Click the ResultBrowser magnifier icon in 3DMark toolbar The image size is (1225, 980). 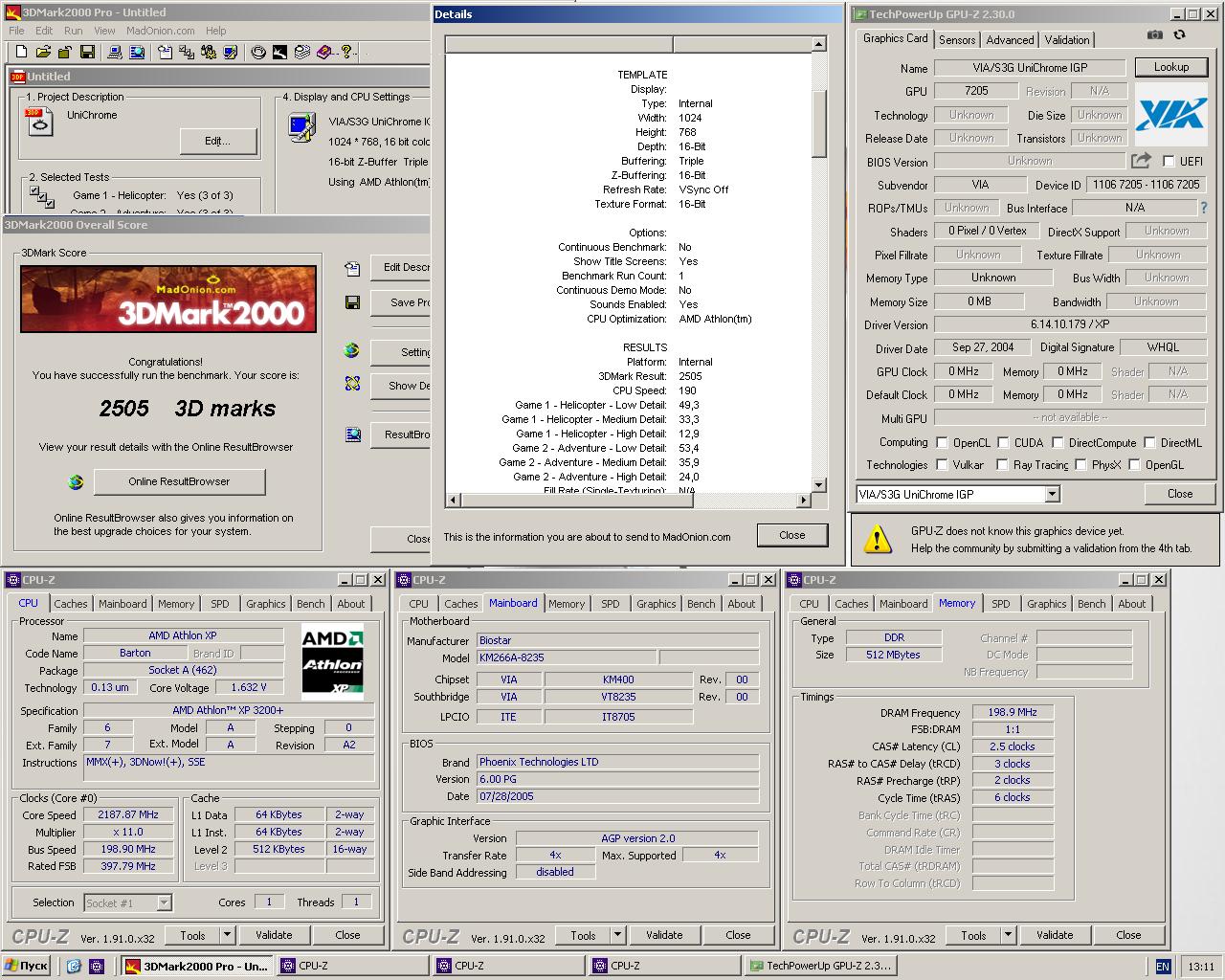pyautogui.click(x=137, y=52)
